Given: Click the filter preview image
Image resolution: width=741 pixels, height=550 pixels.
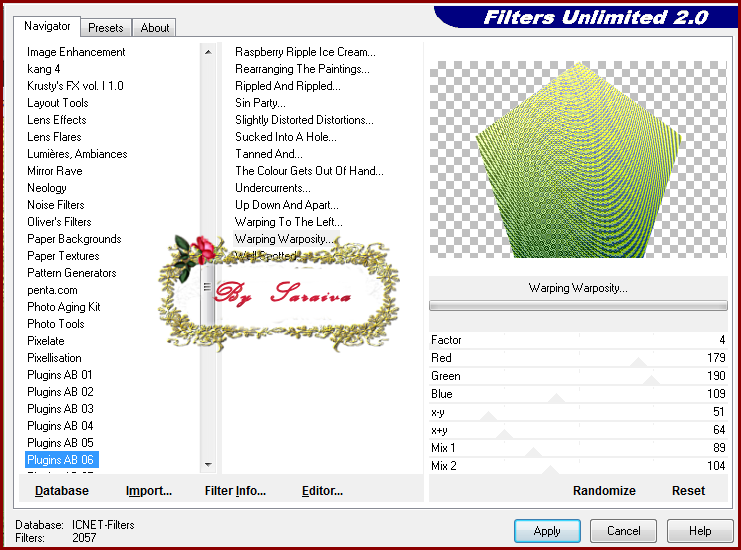Looking at the screenshot, I should (578, 159).
